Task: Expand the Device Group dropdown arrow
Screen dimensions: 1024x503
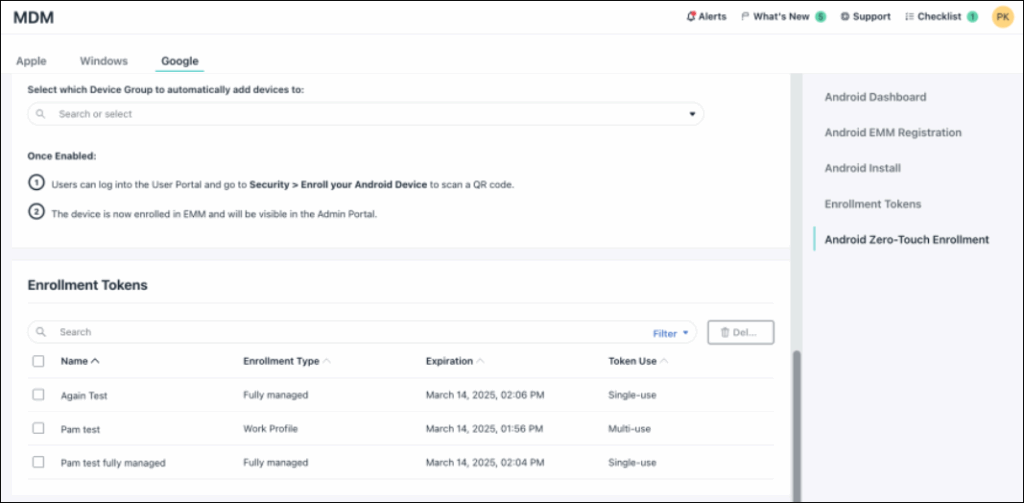Action: coord(691,114)
